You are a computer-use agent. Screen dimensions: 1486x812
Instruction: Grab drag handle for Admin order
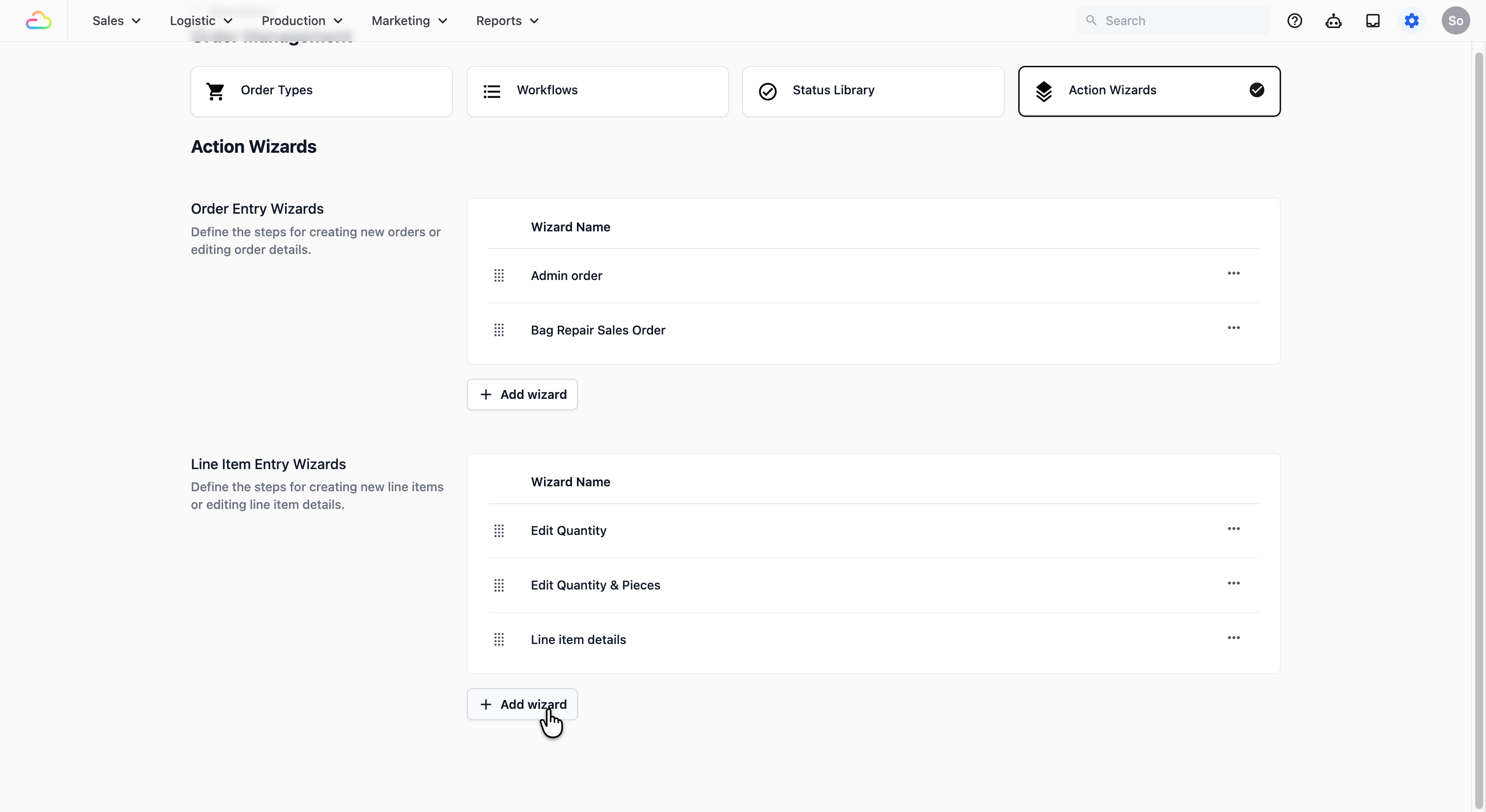pyautogui.click(x=499, y=276)
